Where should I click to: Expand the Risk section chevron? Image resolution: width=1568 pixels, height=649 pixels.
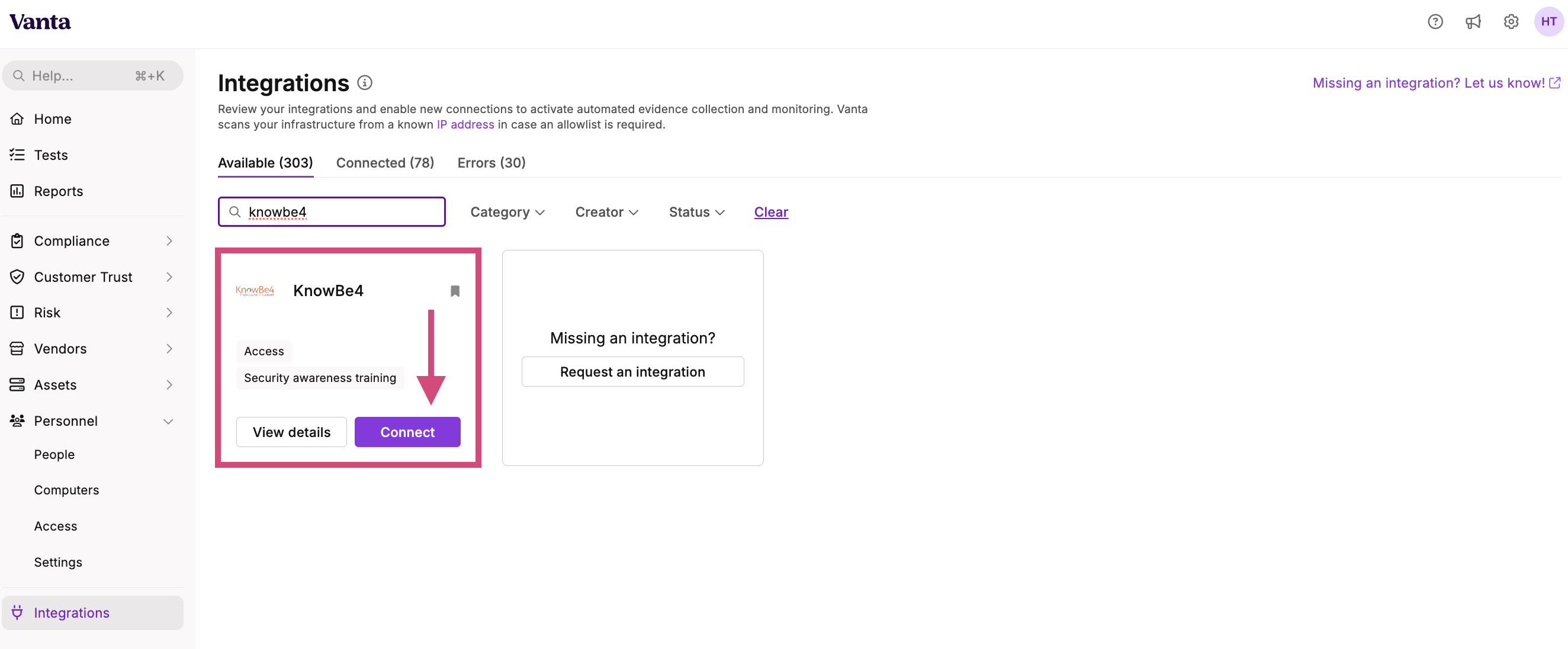point(169,312)
